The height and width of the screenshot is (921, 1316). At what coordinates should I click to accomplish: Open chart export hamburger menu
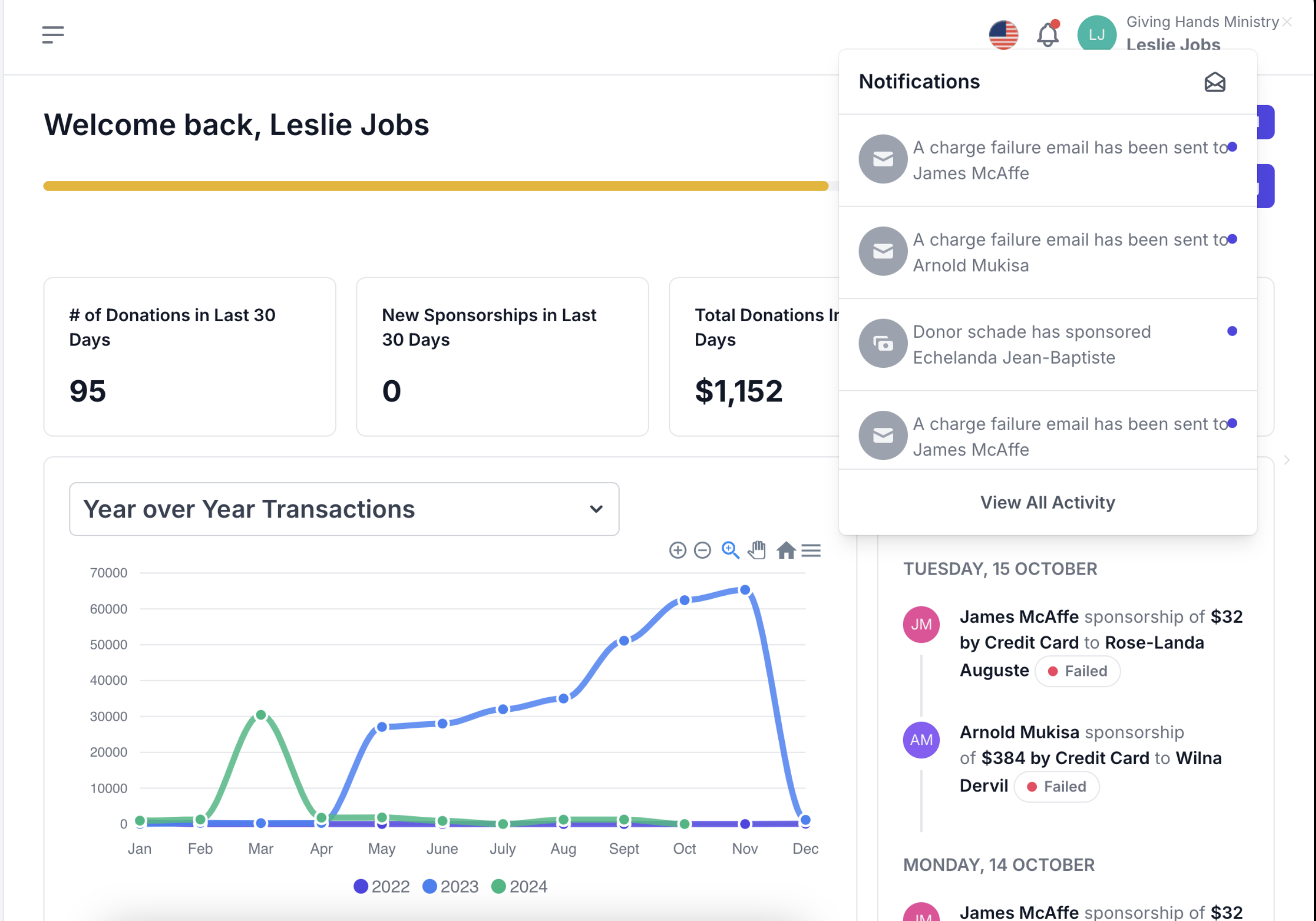811,550
